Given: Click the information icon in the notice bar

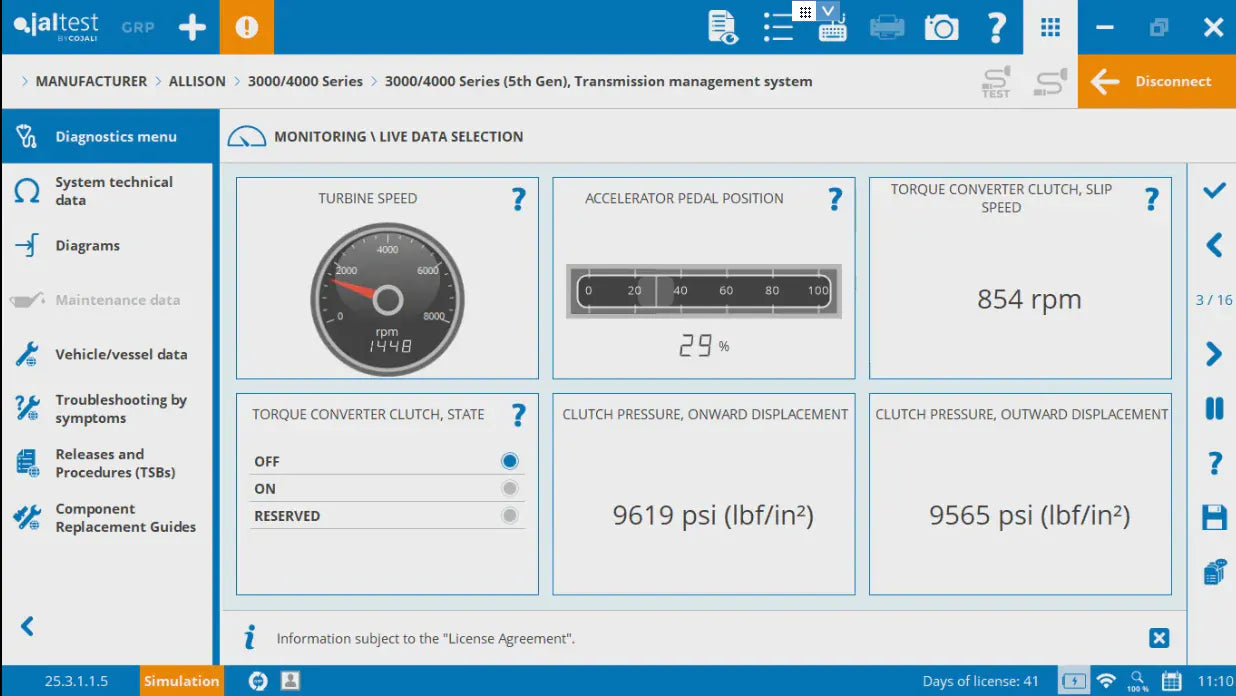Looking at the screenshot, I should 250,638.
